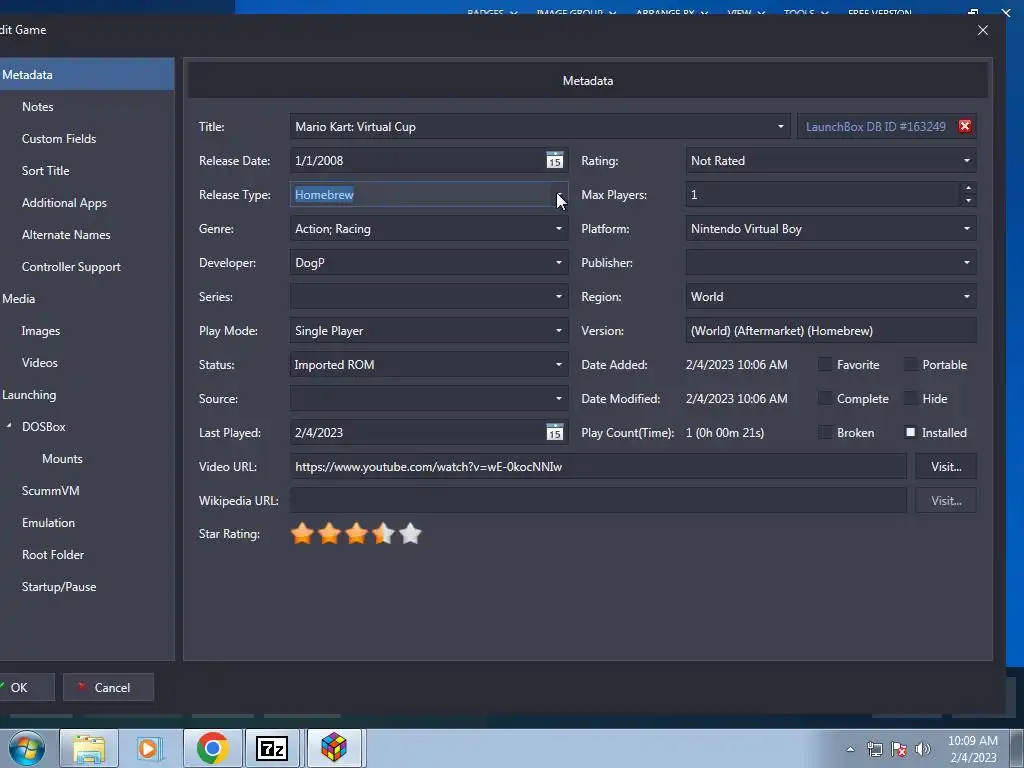
Task: Click Cancel to discard edits
Action: click(108, 687)
